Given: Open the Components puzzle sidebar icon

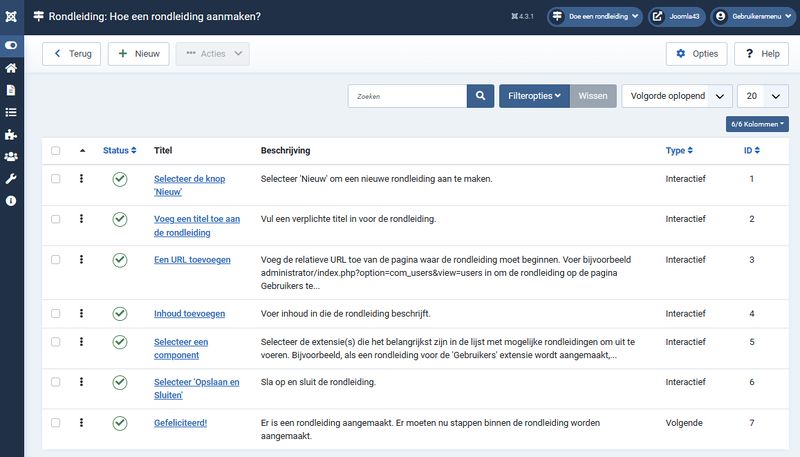Looking at the screenshot, I should point(11,134).
